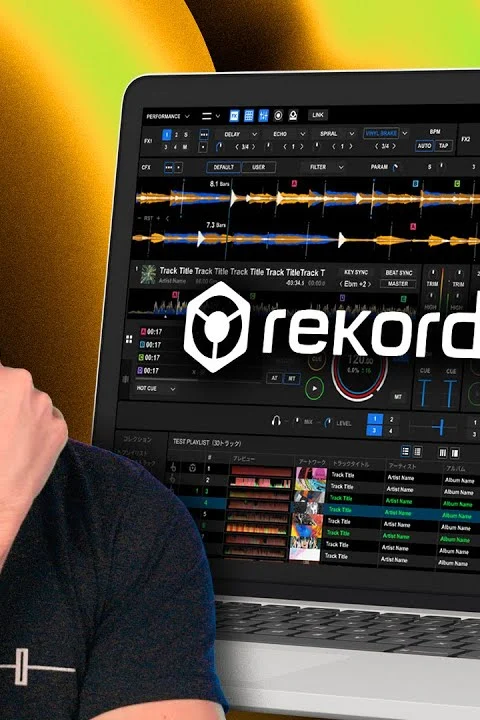Open the DELAY effect dropdown
The image size is (480, 720).
[x=239, y=134]
